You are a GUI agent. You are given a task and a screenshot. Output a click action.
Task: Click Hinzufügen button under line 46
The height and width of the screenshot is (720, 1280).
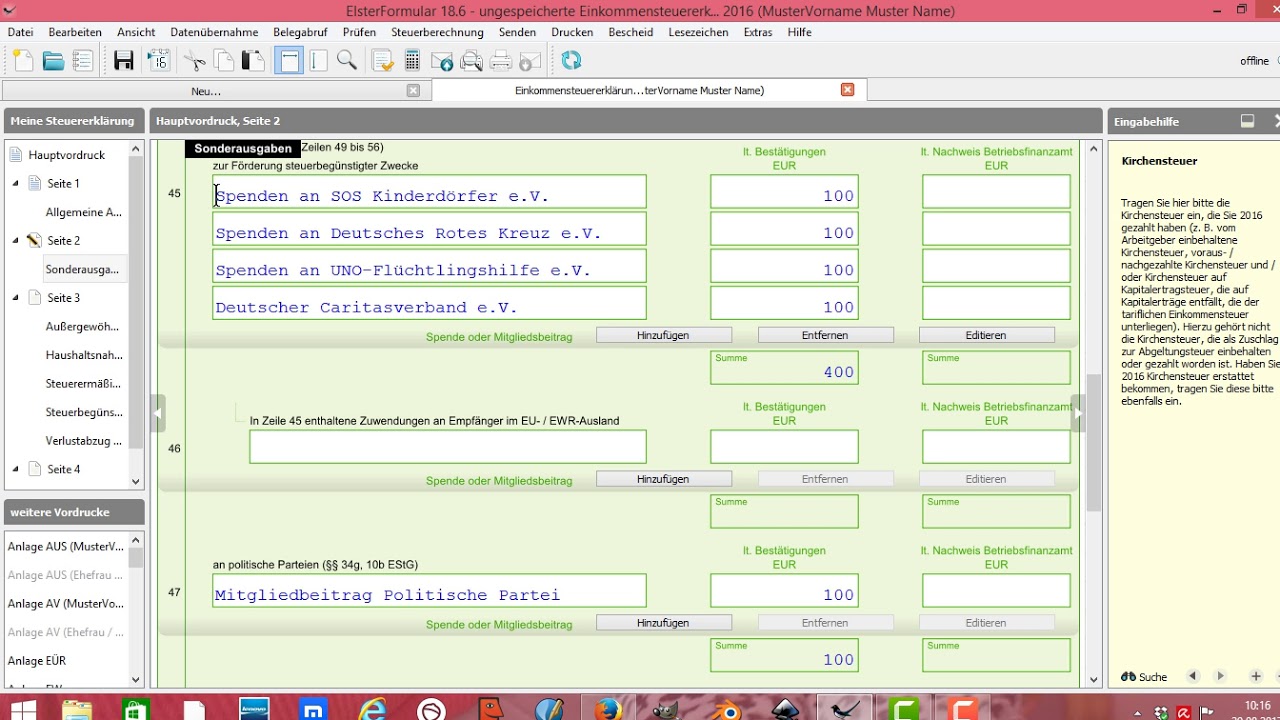664,479
